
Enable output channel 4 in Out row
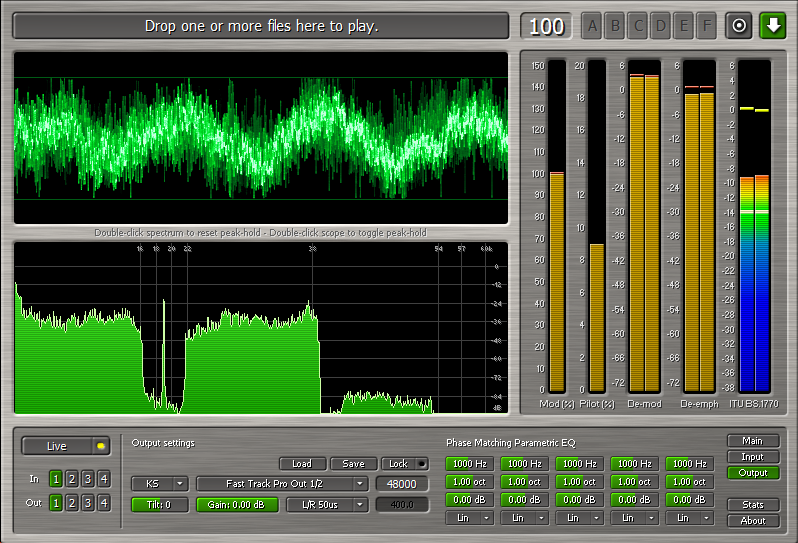tap(104, 503)
